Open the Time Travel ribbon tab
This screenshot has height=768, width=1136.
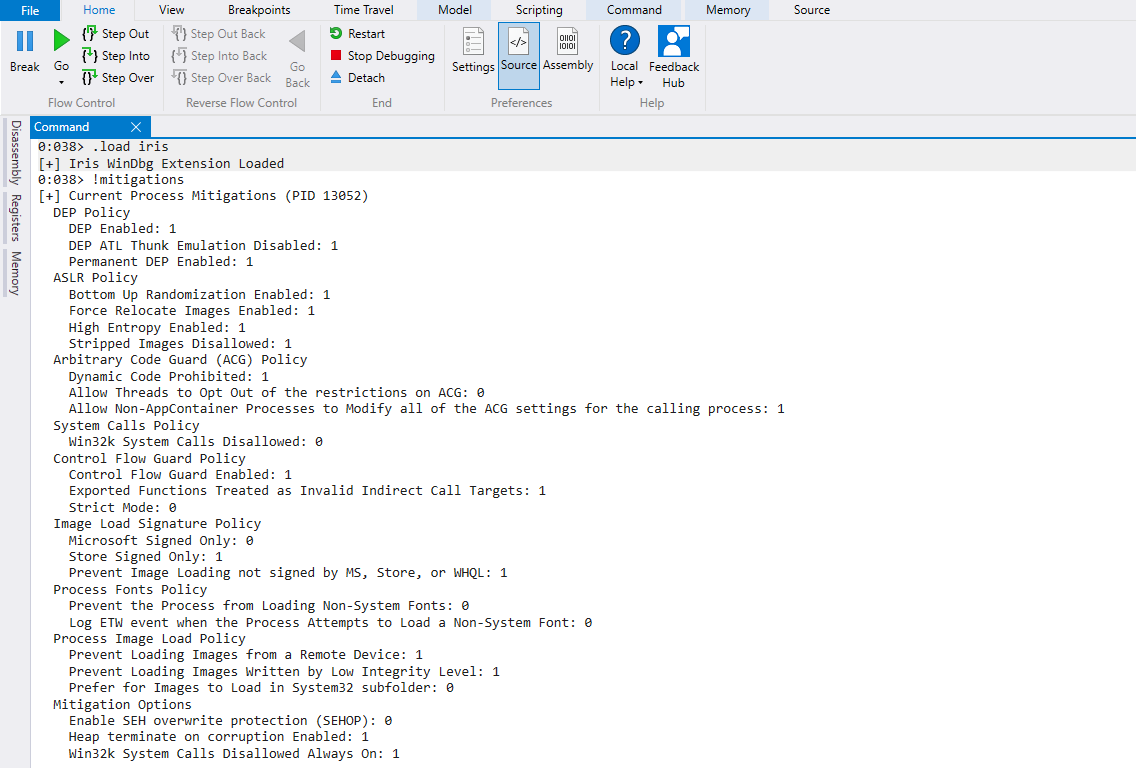point(364,10)
